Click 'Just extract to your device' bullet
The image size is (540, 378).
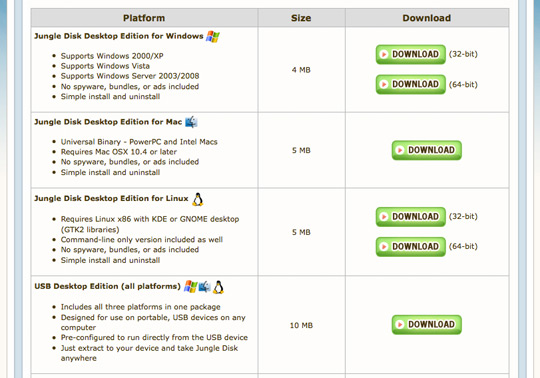pyautogui.click(x=149, y=353)
